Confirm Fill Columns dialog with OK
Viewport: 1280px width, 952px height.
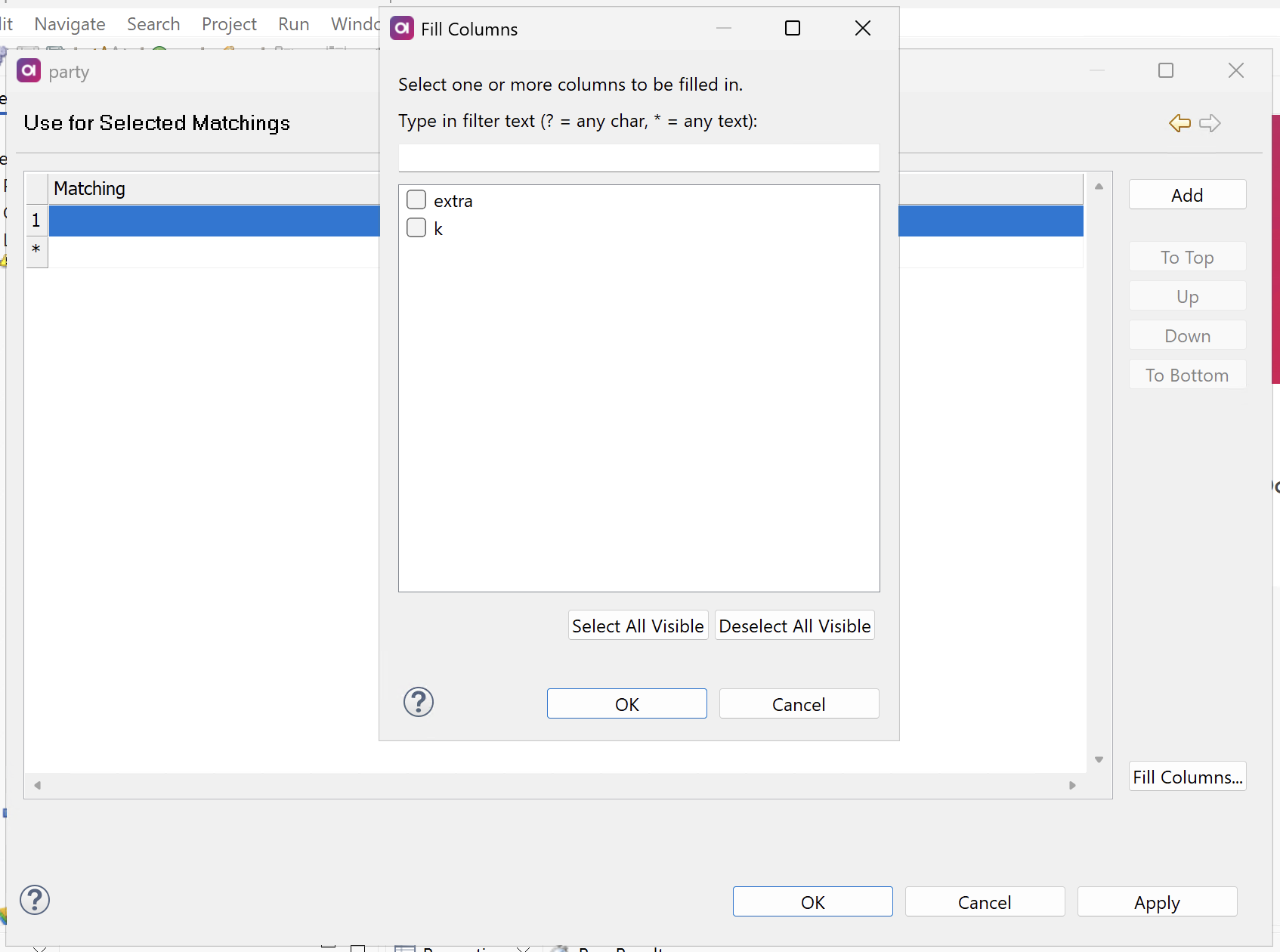[626, 704]
